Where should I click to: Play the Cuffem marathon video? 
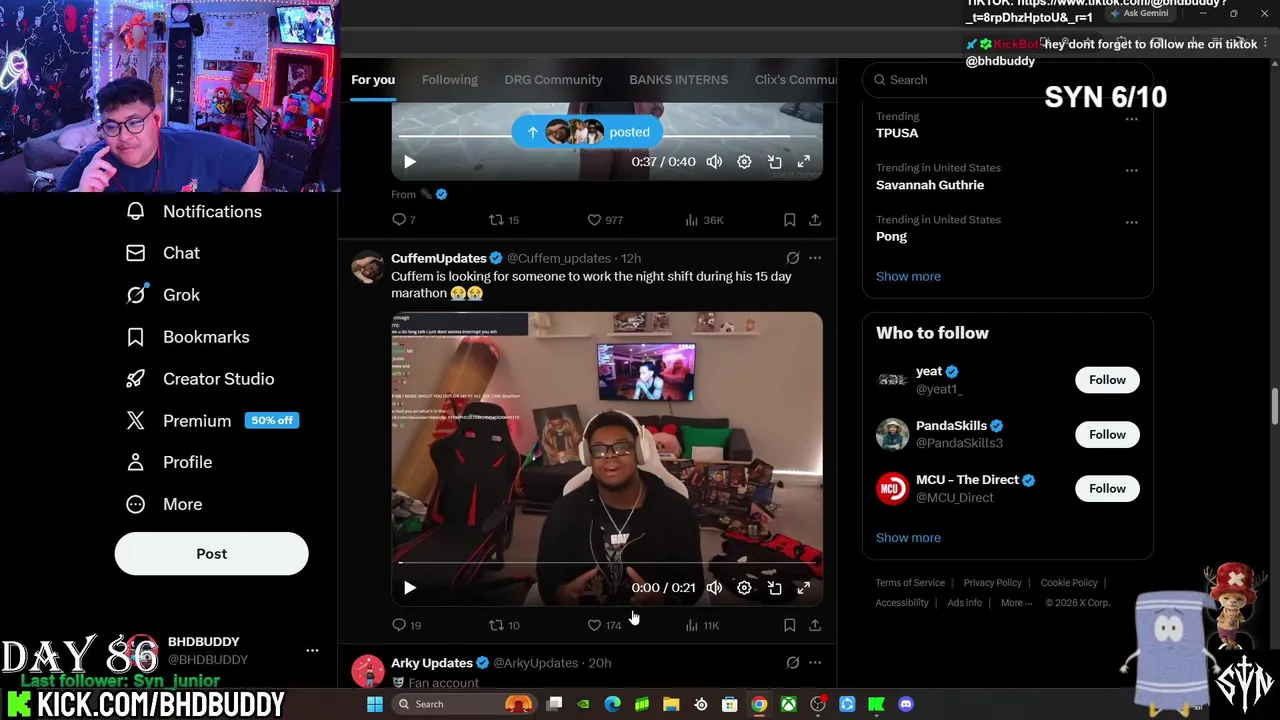click(409, 588)
